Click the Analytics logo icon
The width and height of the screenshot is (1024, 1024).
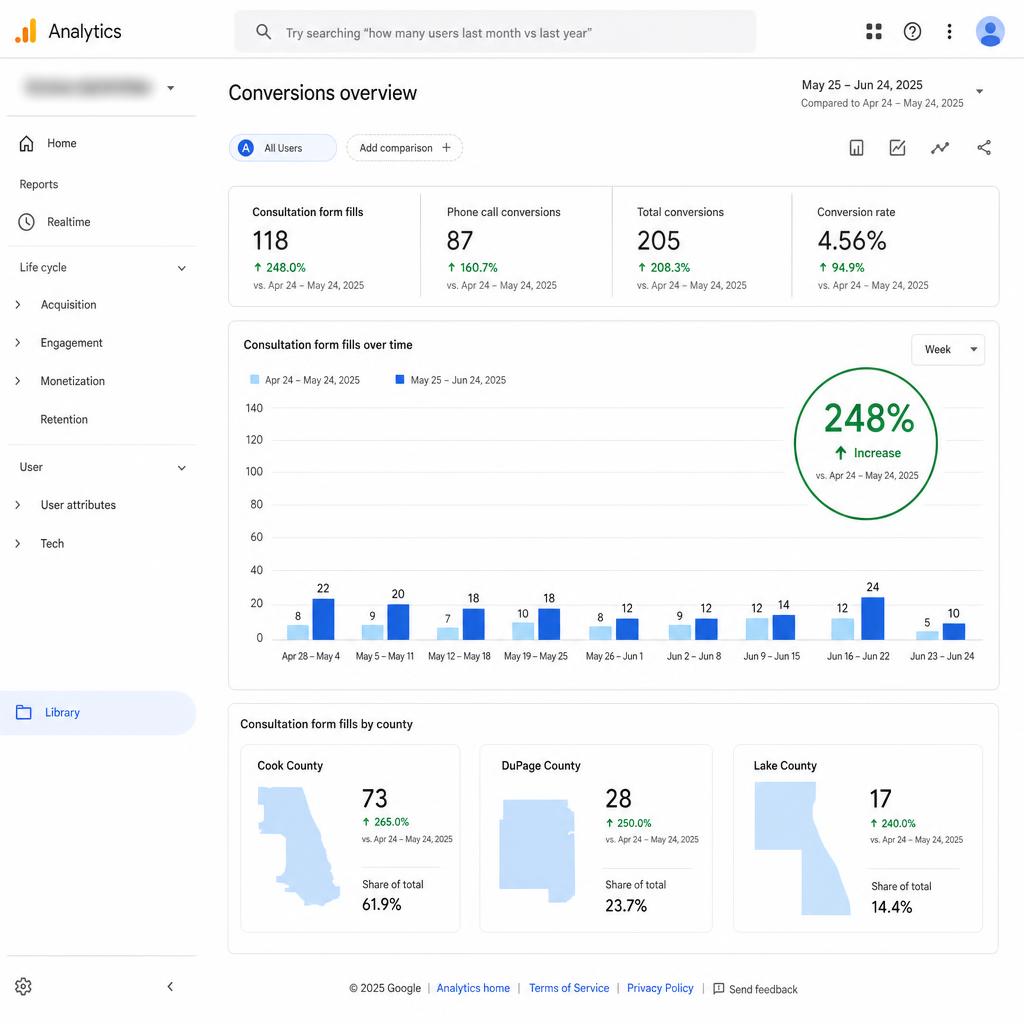(25, 31)
